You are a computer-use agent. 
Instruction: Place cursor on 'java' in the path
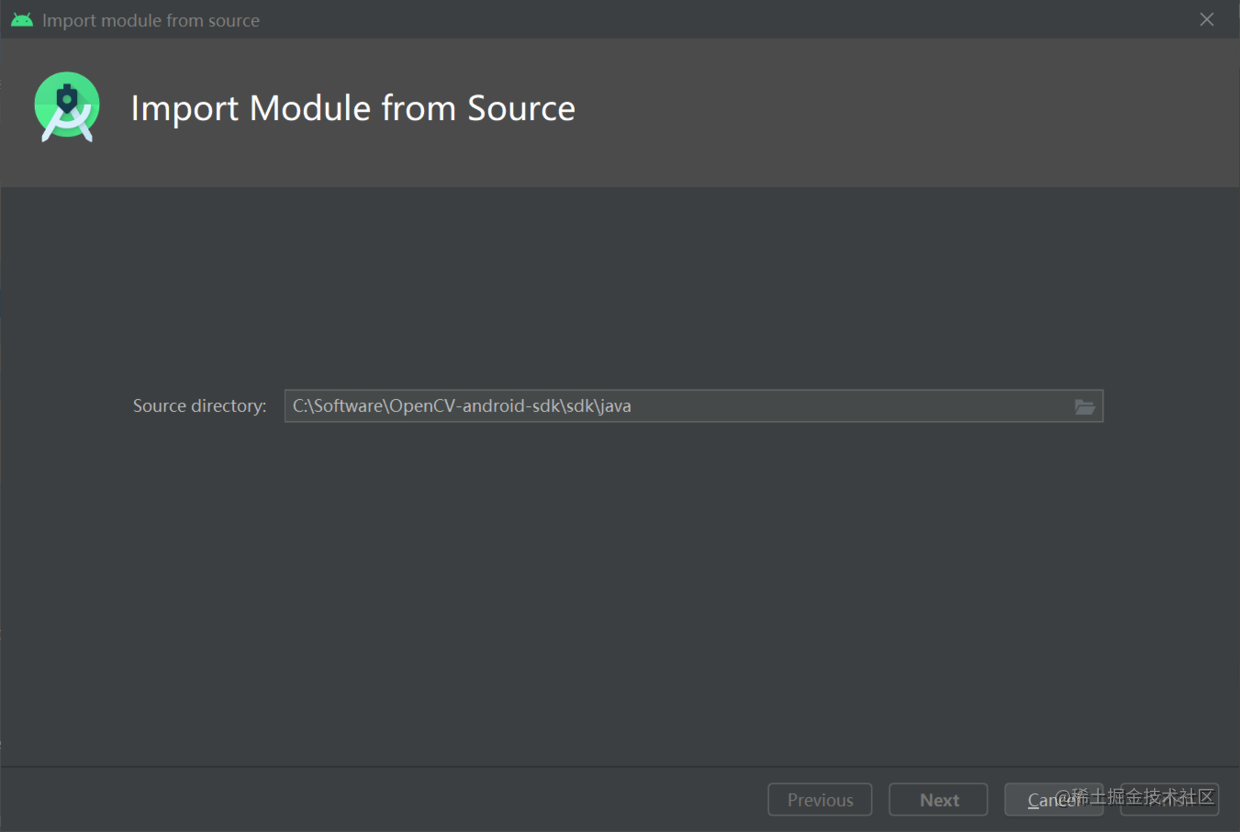[x=615, y=406]
